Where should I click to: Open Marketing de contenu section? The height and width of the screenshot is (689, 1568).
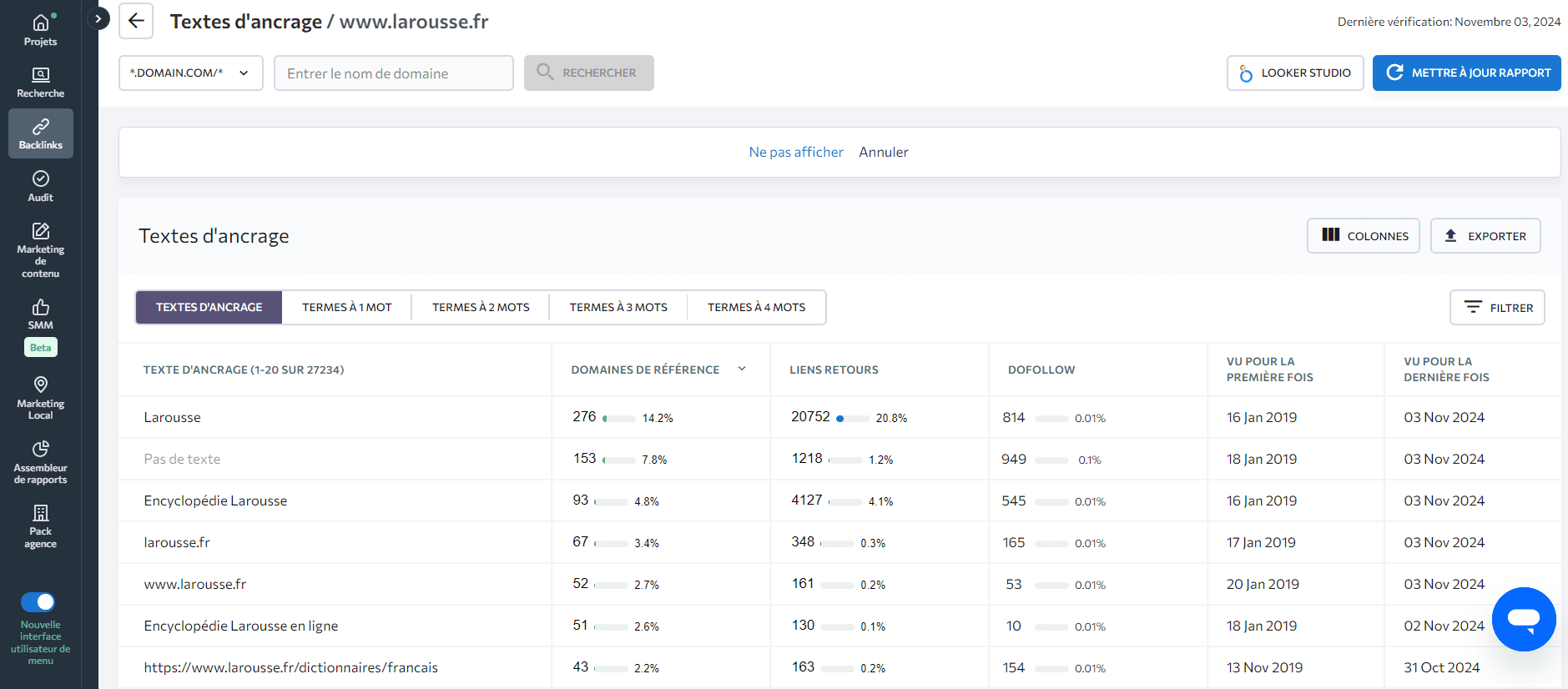click(40, 249)
